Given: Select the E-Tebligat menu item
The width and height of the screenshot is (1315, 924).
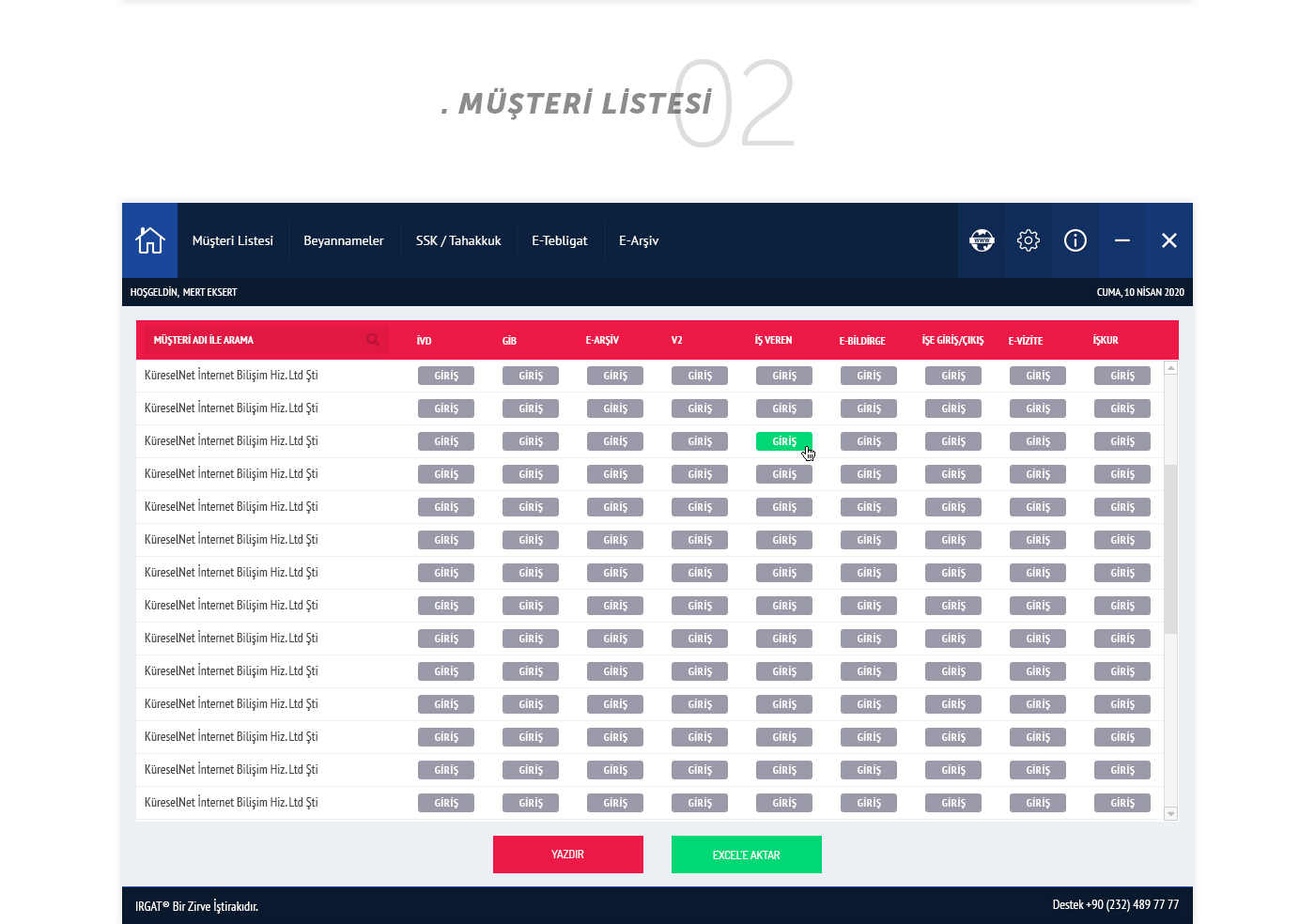Looking at the screenshot, I should pos(560,240).
